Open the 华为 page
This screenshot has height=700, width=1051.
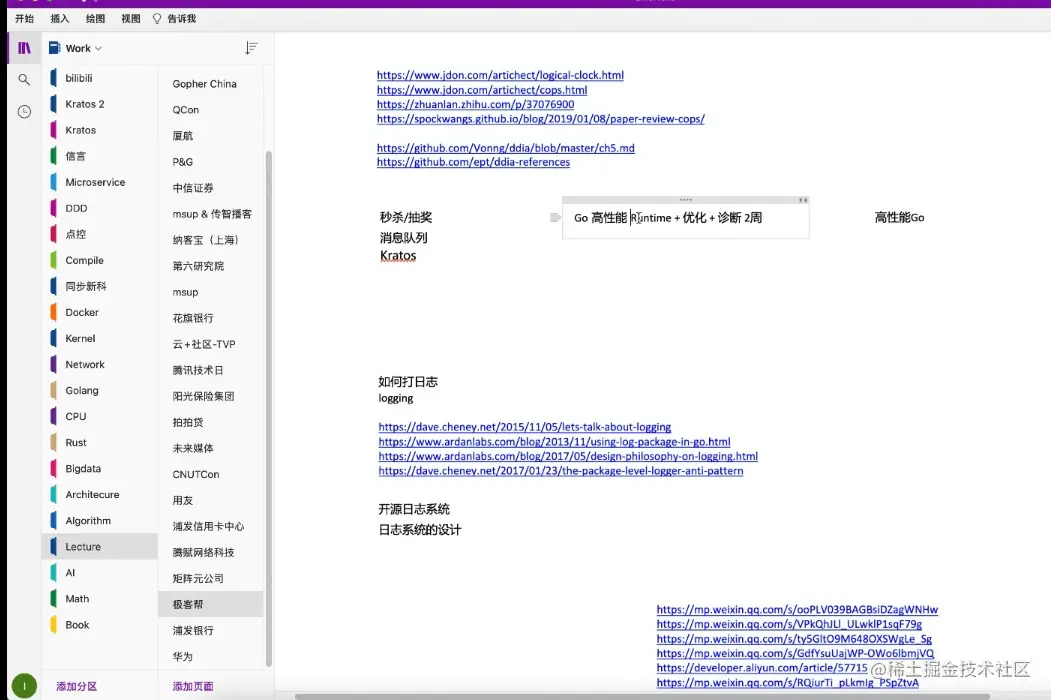tap(211, 657)
